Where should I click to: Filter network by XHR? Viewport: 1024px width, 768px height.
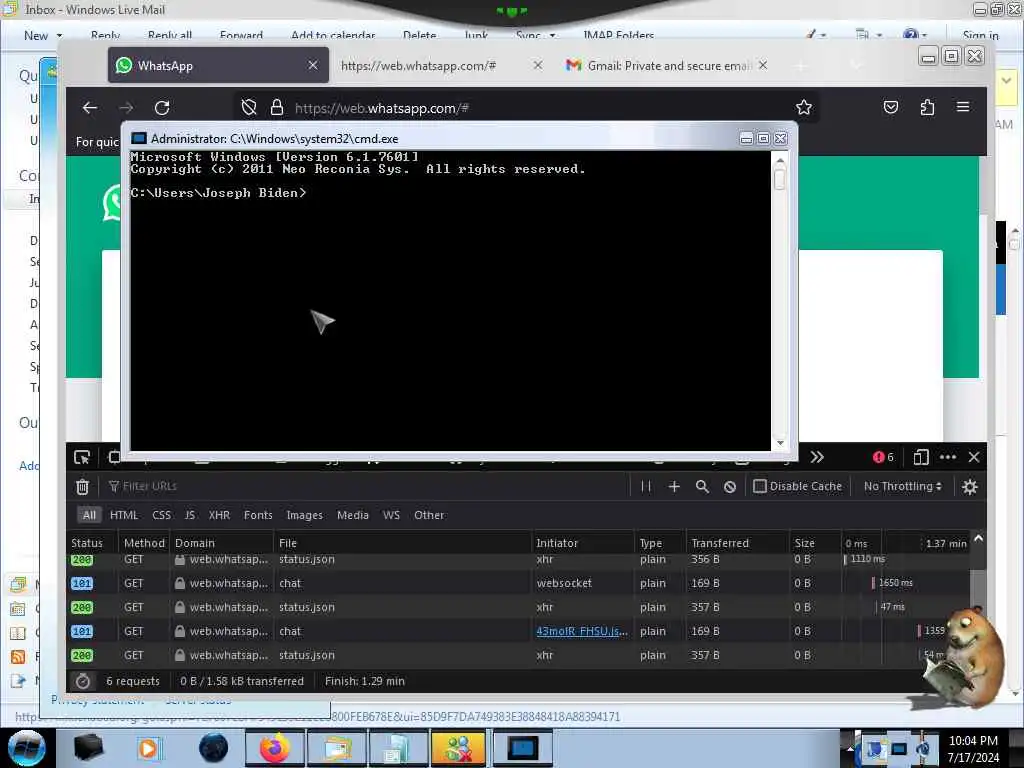point(219,515)
